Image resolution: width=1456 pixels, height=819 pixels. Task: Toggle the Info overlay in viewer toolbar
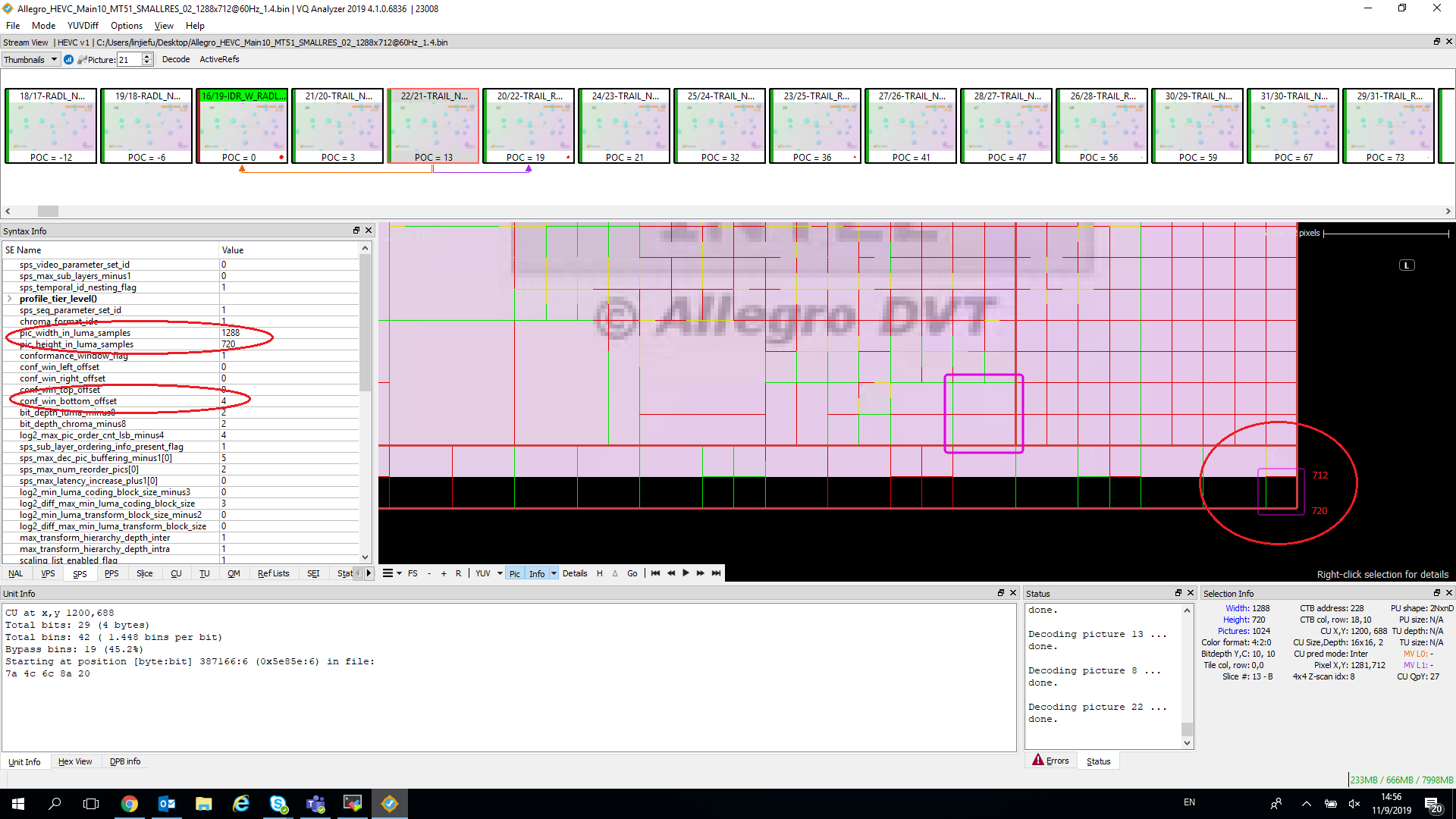(537, 573)
